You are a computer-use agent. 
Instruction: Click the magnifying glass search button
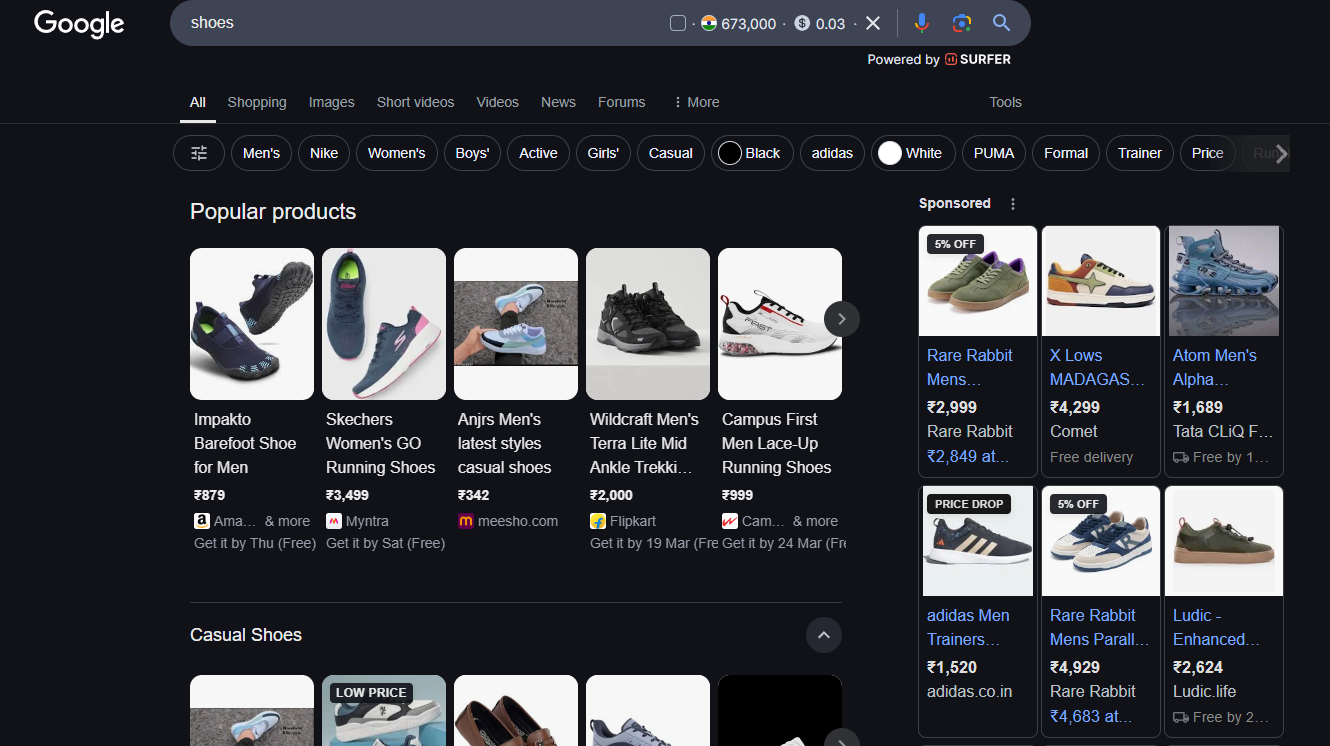1001,23
